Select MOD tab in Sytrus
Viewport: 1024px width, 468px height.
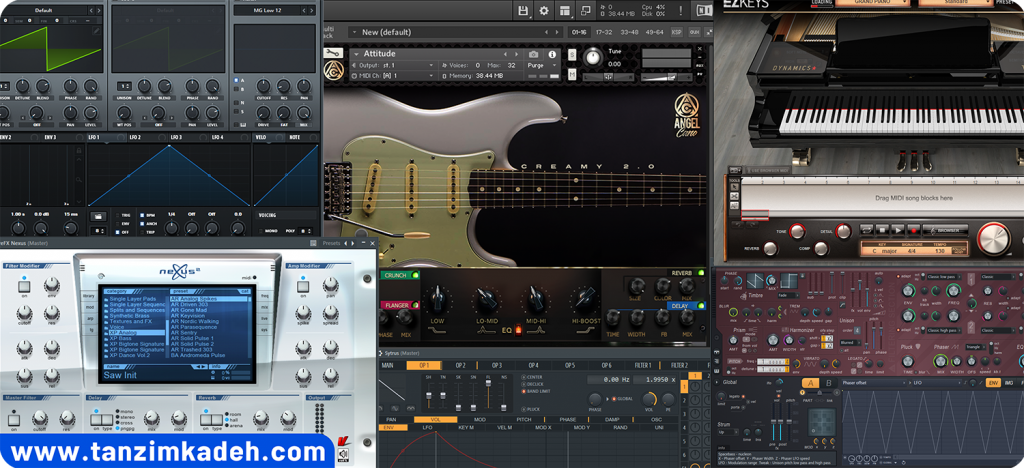479,420
